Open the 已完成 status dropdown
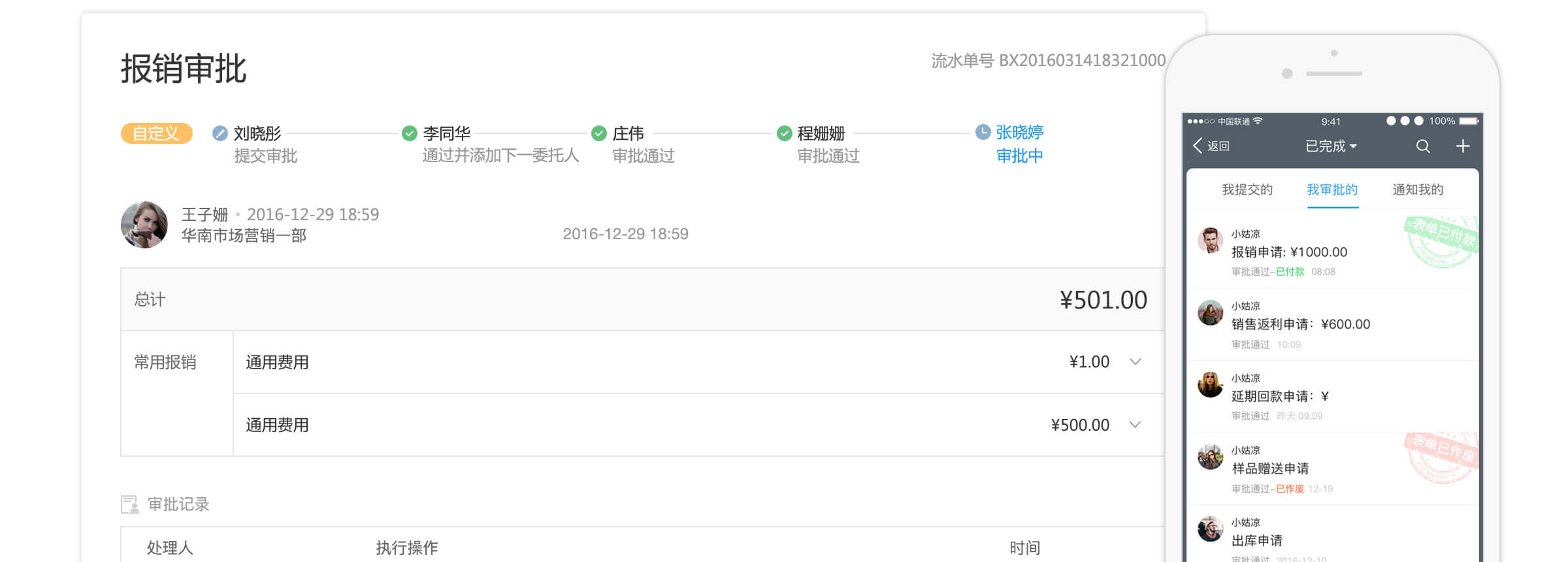Screen dimensions: 1568x562 click(1331, 146)
